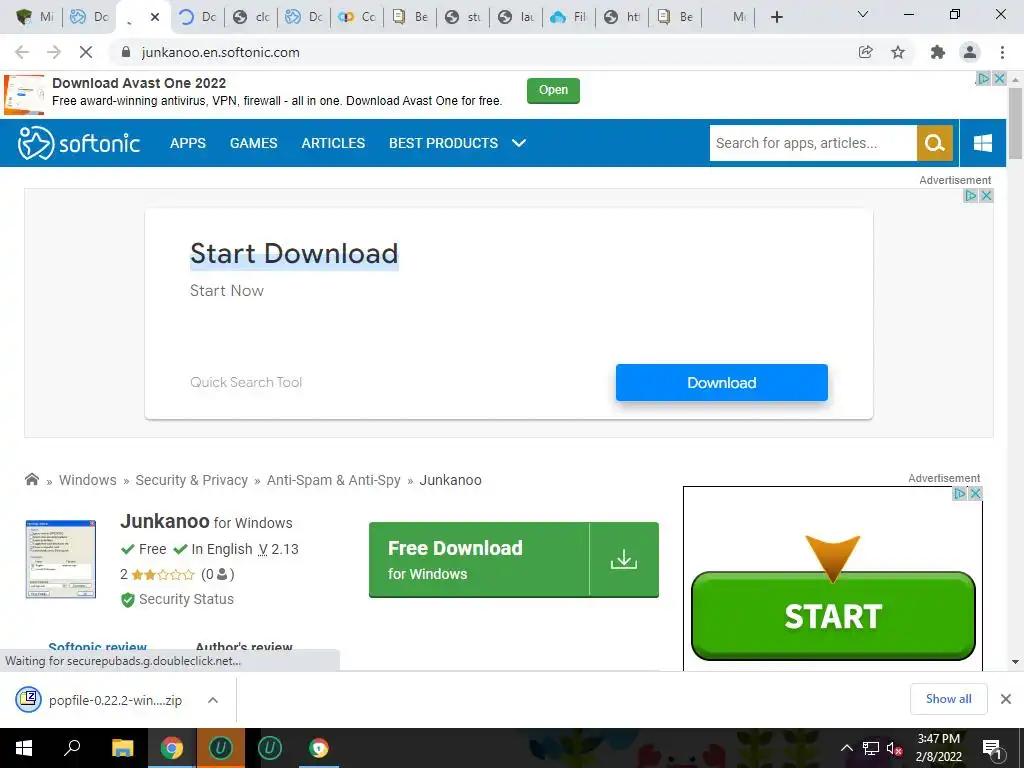Open the Windows platform selector icon
Viewport: 1024px width, 768px height.
click(982, 143)
